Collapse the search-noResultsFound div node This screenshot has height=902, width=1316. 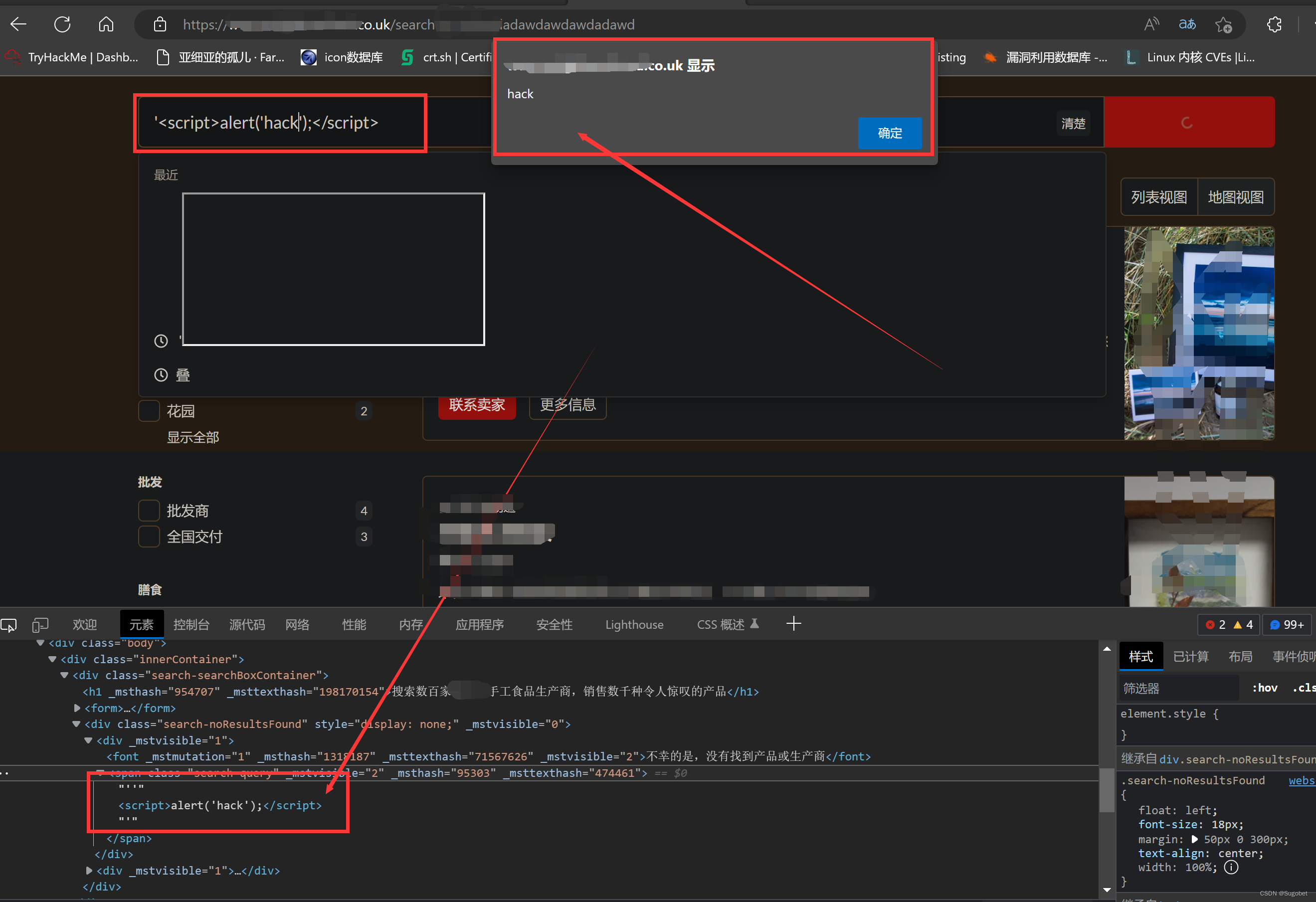pyautogui.click(x=76, y=724)
